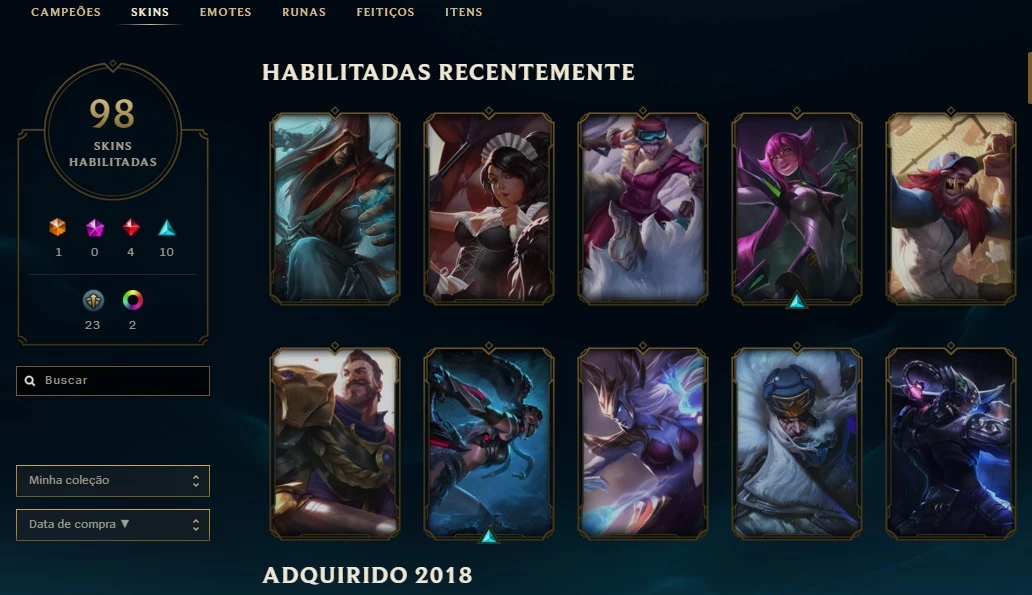Viewport: 1032px width, 595px height.
Task: Open the Minha coleção dropdown
Action: point(113,480)
